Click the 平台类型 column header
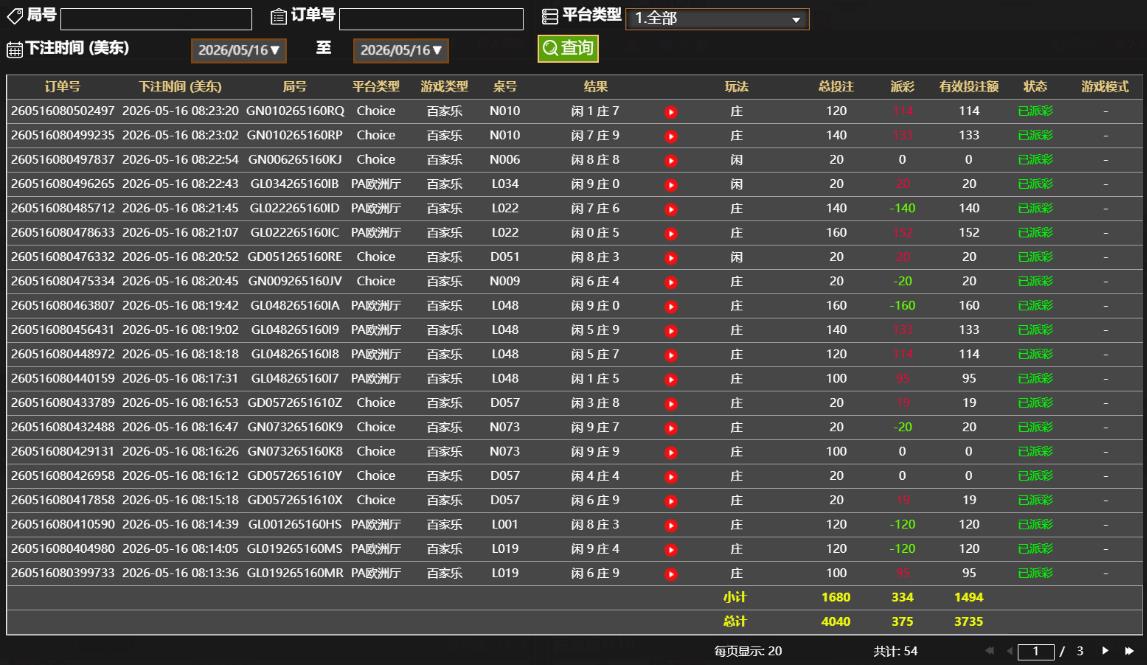1147x665 pixels. [376, 86]
